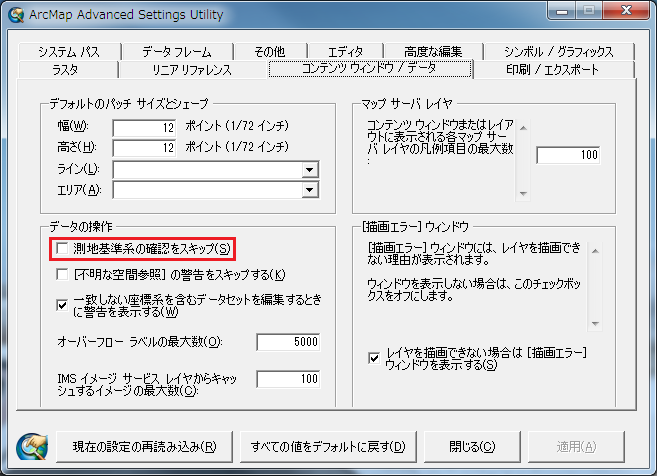The width and height of the screenshot is (657, 476).
Task: Click IMS イメージ cache max count field
Action: [288, 379]
